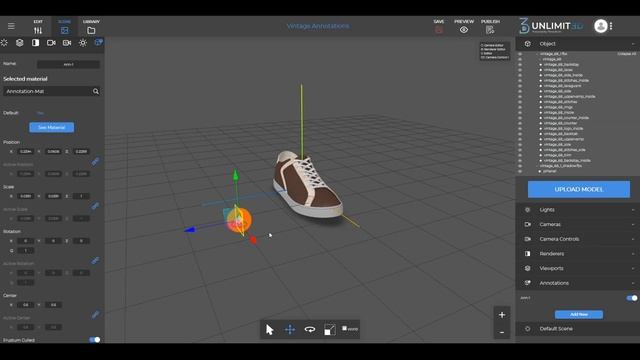The height and width of the screenshot is (360, 640).
Task: Select the first sun-shaped lights icon
Action: click(x=4, y=42)
